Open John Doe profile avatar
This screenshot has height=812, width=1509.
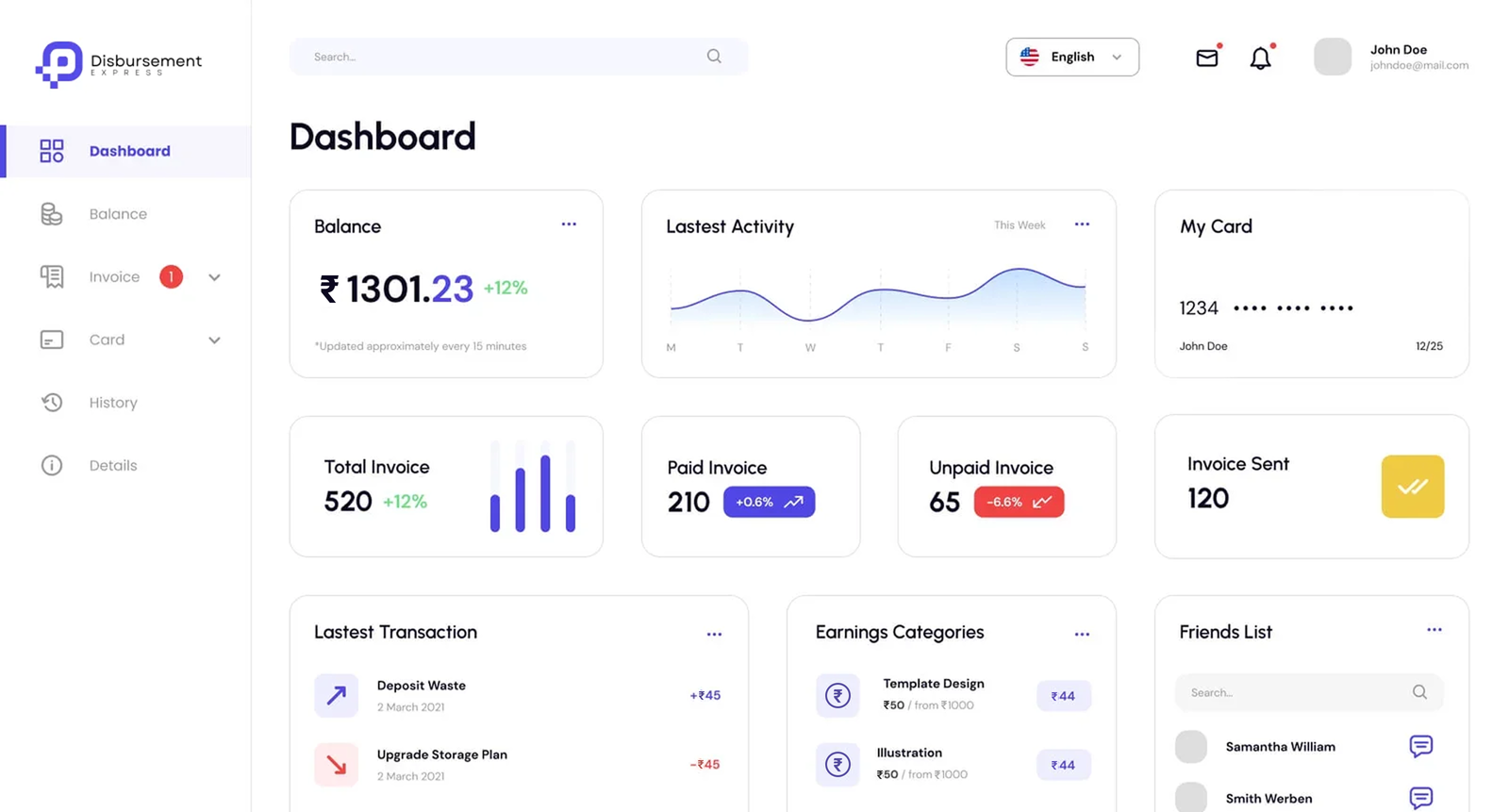coord(1332,57)
